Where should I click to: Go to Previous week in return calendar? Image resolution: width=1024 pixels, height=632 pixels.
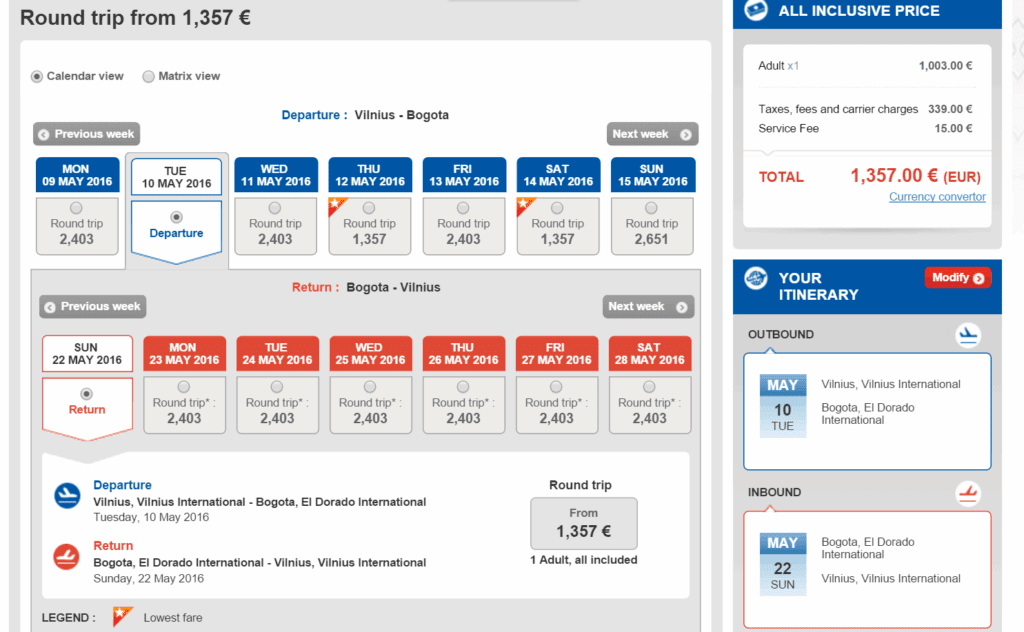coord(93,306)
